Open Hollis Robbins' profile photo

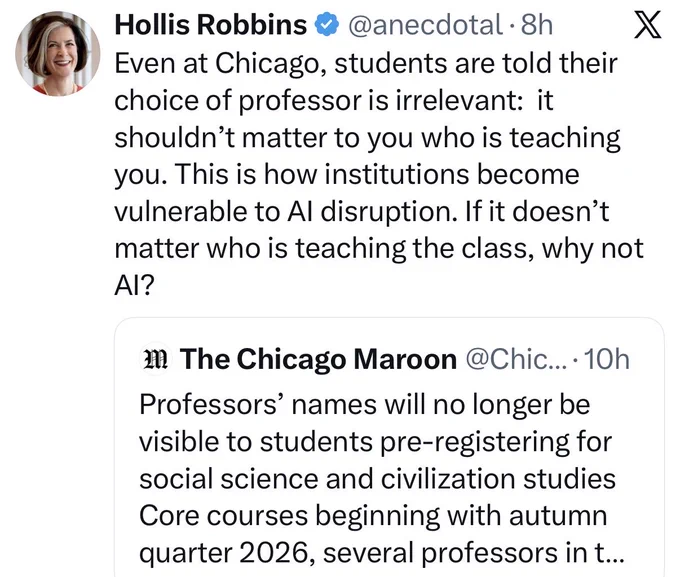58,53
